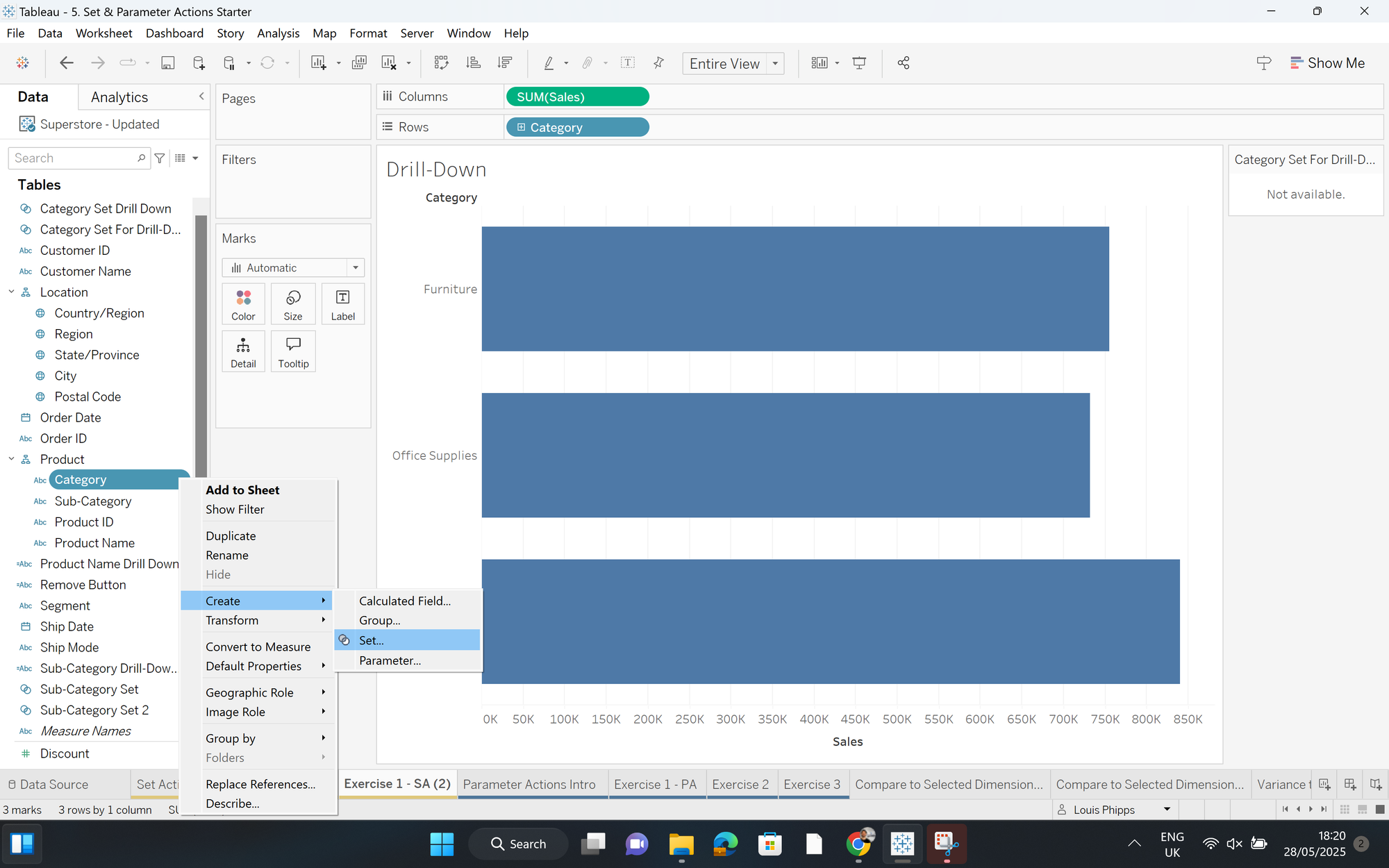The image size is (1389, 868).
Task: Collapse the Product hierarchy in Data pane
Action: (11, 459)
